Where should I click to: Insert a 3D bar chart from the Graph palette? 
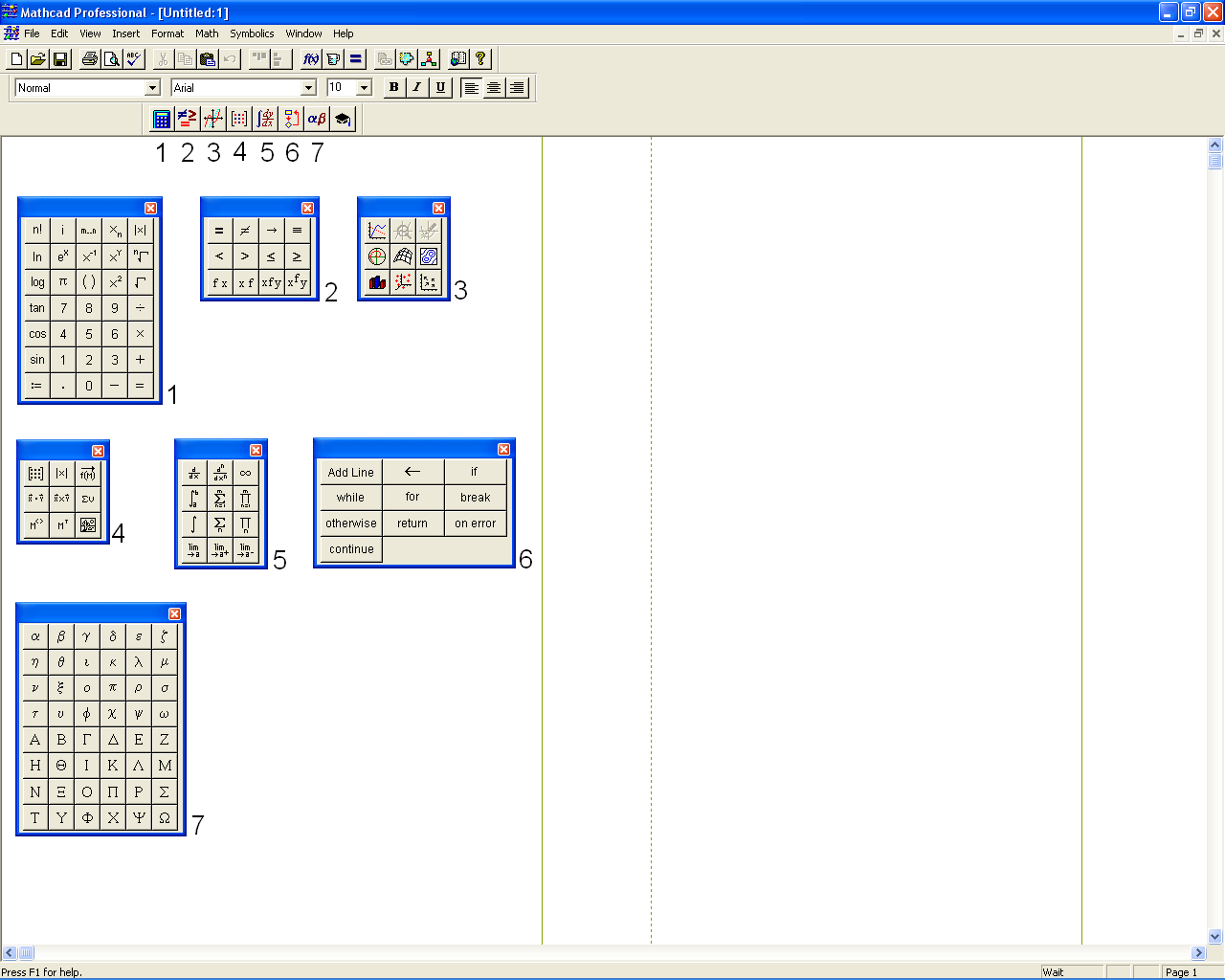tap(377, 282)
